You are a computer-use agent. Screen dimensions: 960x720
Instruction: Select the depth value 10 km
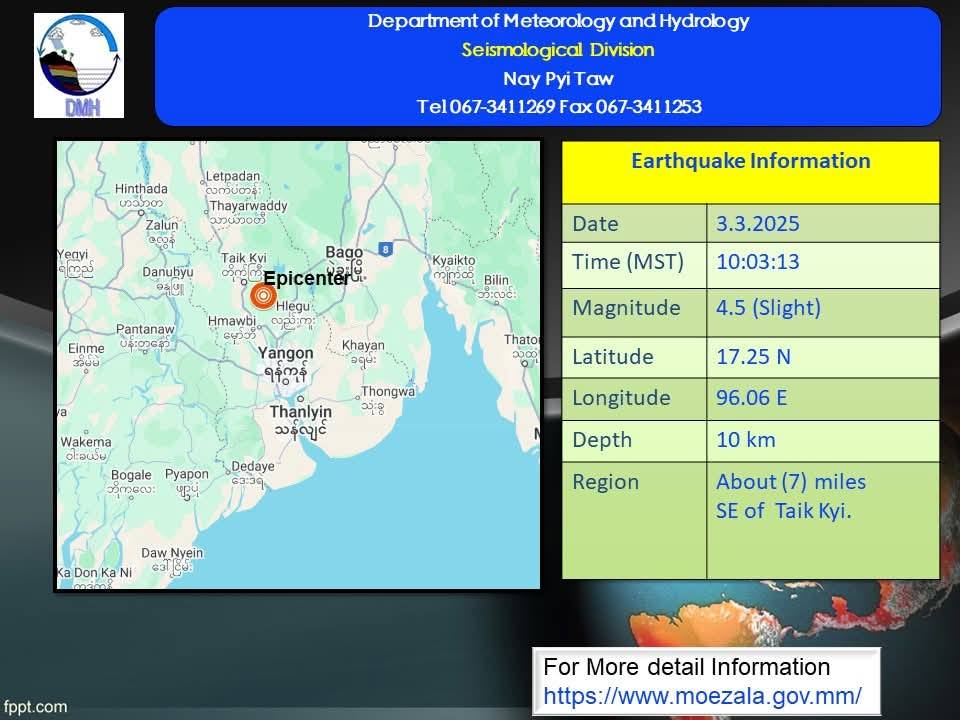tap(746, 440)
